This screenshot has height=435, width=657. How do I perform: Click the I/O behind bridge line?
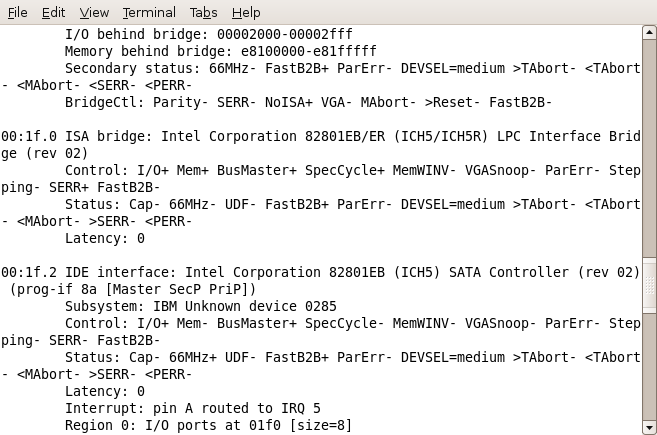click(209, 34)
